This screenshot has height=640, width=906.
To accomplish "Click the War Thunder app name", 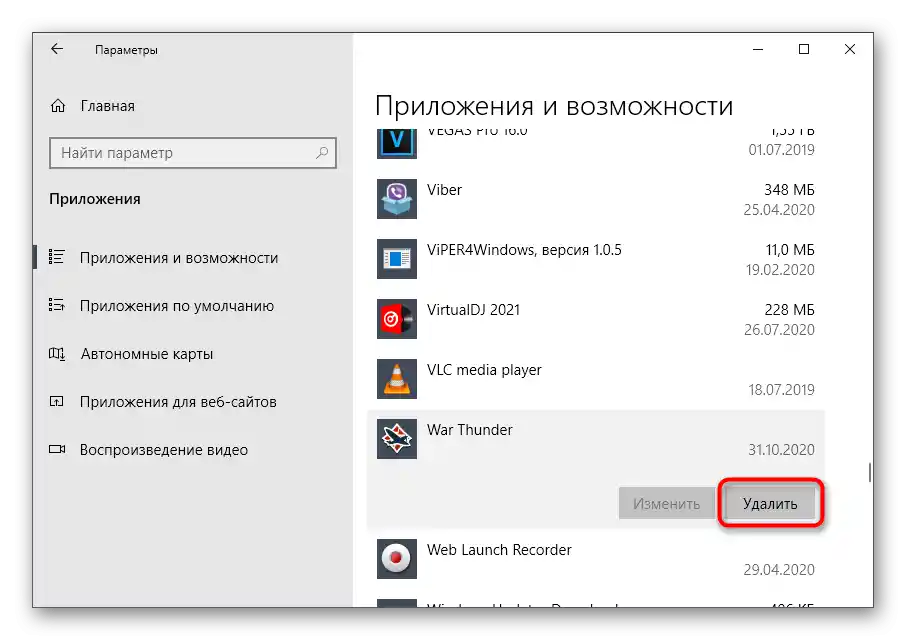I will [x=470, y=430].
